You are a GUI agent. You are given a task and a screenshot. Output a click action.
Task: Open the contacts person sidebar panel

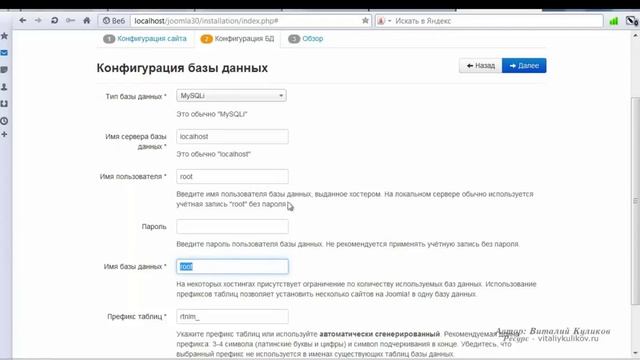coord(4,87)
